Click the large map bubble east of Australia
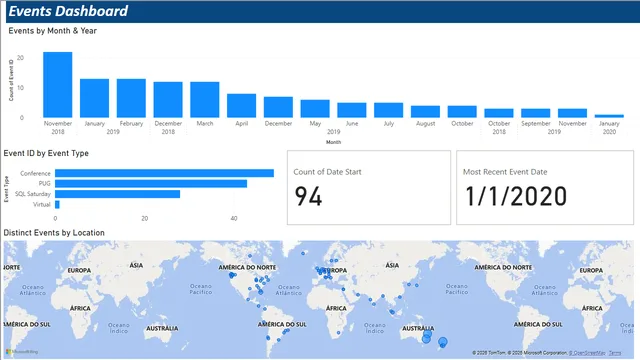Screen dimensions: 640x360 tap(442, 342)
